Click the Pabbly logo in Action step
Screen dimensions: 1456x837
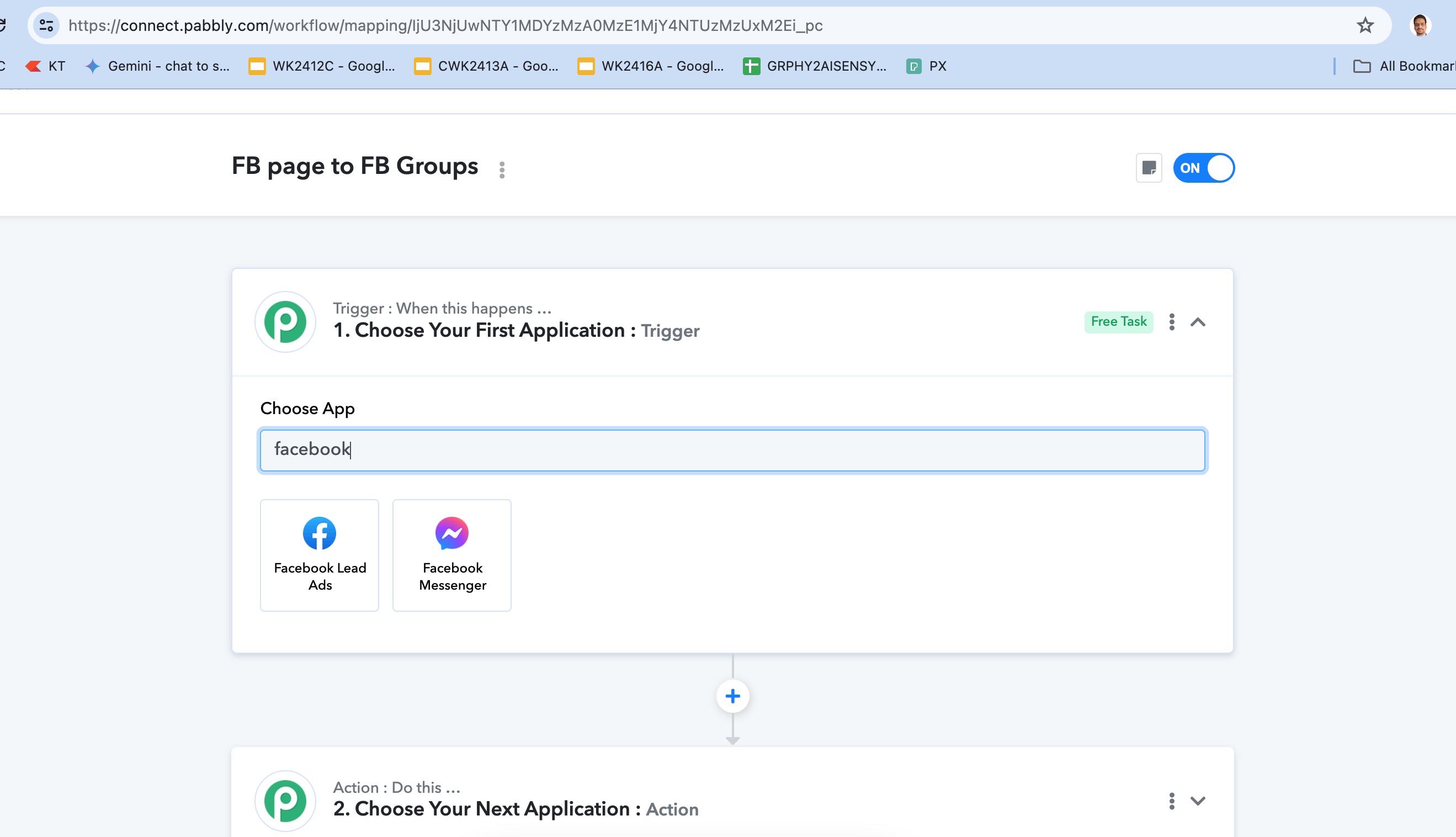285,800
